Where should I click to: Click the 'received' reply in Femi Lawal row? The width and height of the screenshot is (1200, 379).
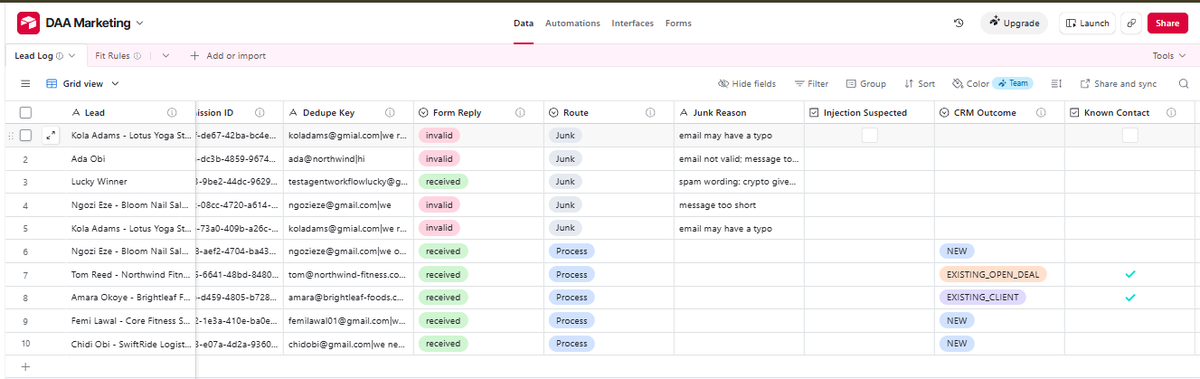[442, 320]
